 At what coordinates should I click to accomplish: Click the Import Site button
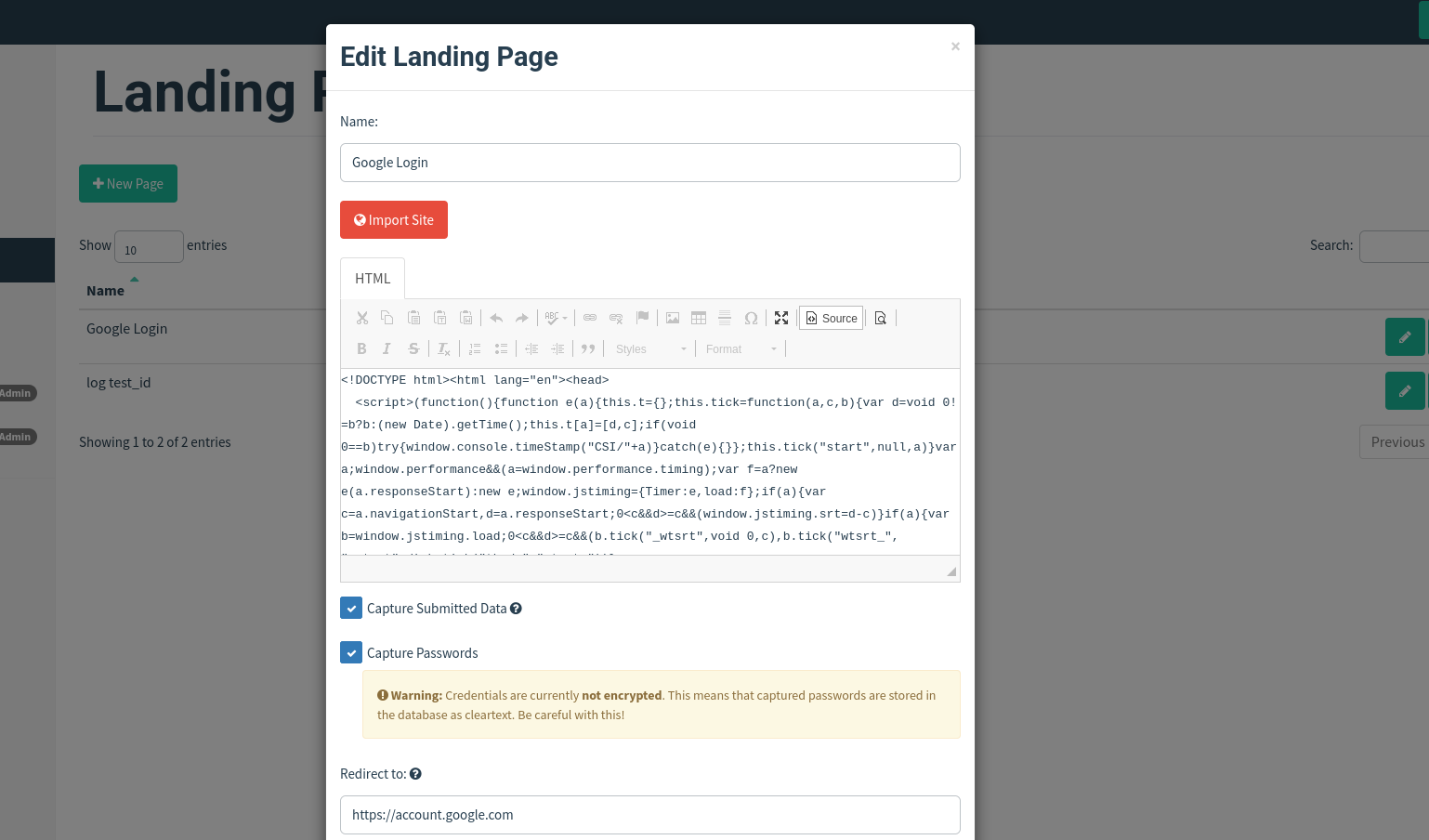394,219
